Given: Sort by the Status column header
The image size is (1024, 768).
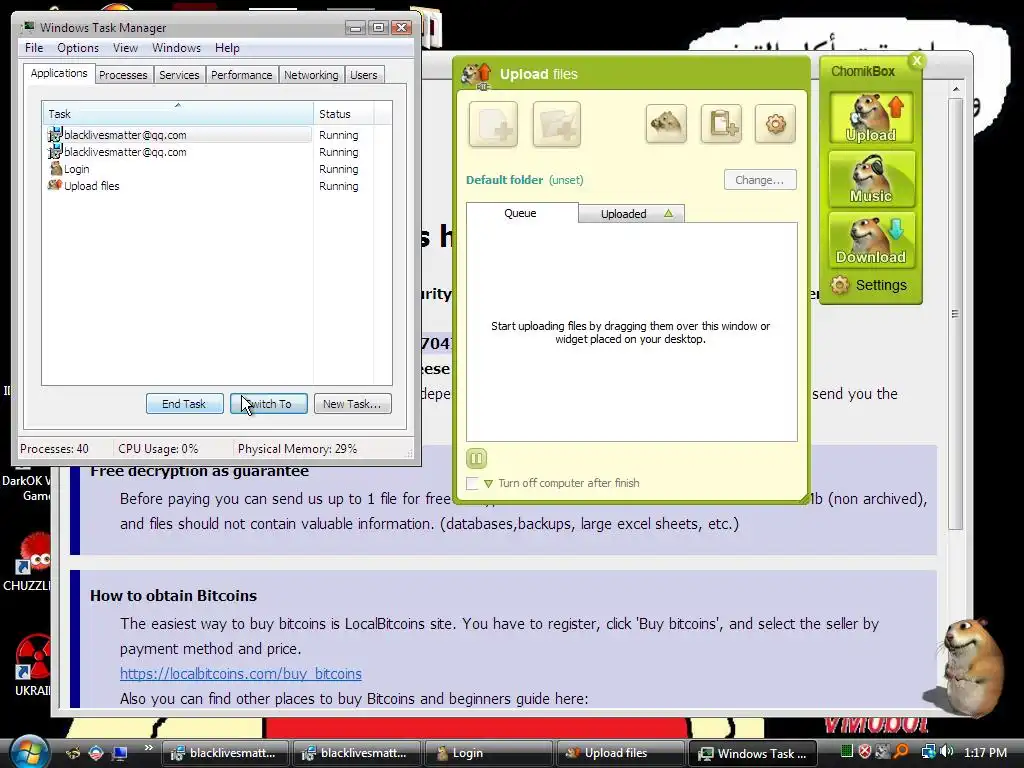Looking at the screenshot, I should click(344, 114).
